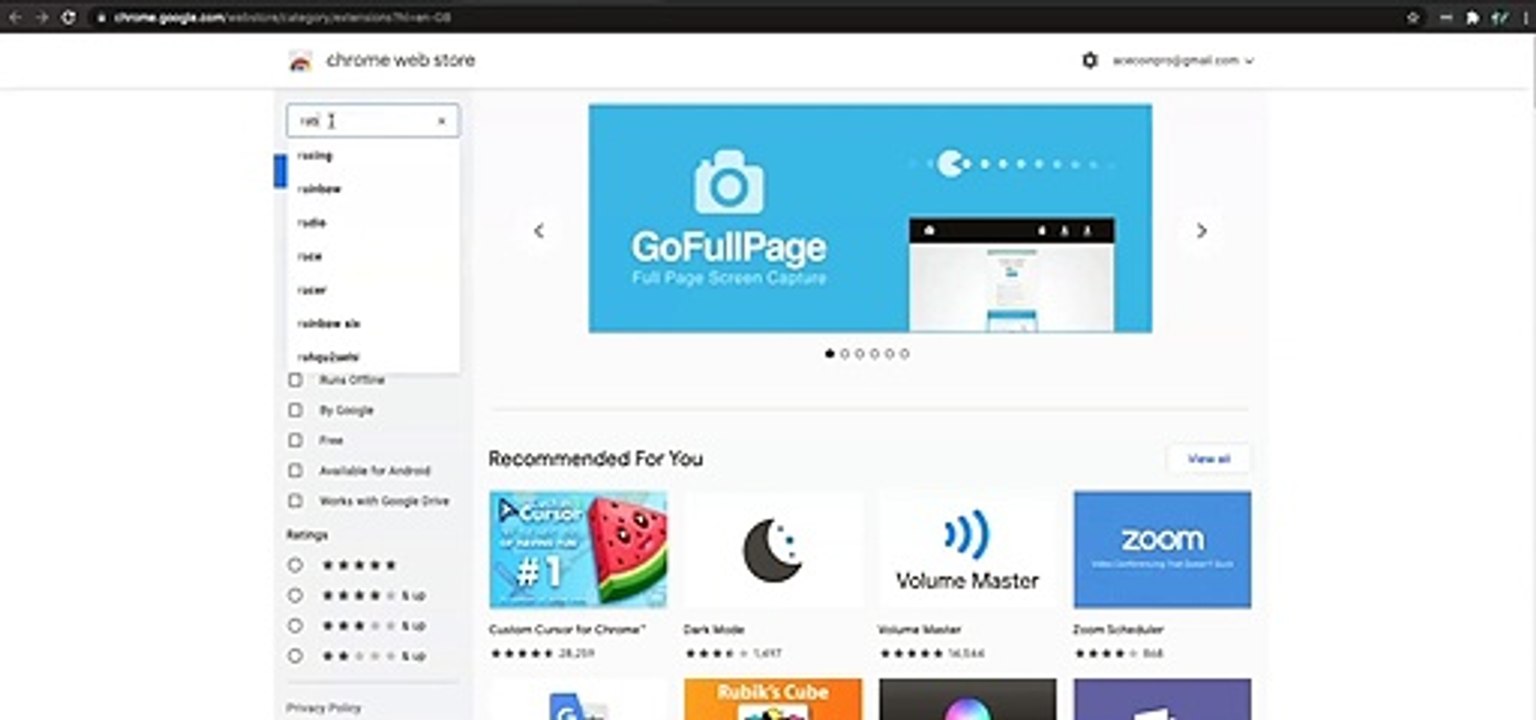Go back using the browser back arrow
This screenshot has height=720, width=1536.
14,17
